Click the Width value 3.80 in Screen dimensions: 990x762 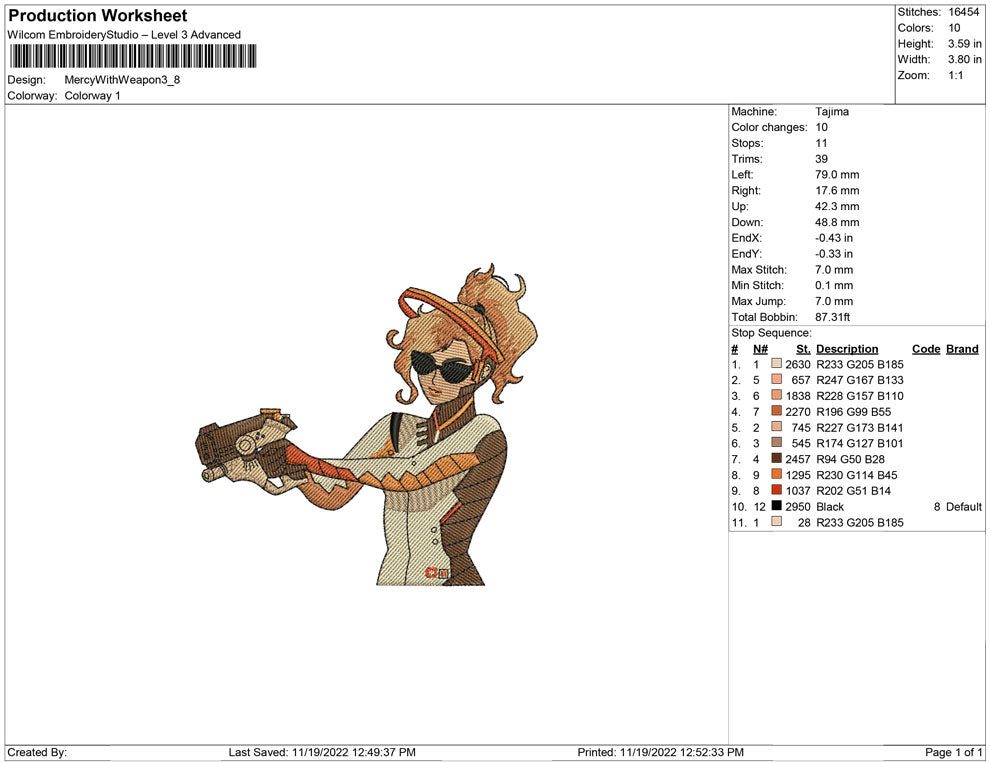pyautogui.click(x=964, y=59)
